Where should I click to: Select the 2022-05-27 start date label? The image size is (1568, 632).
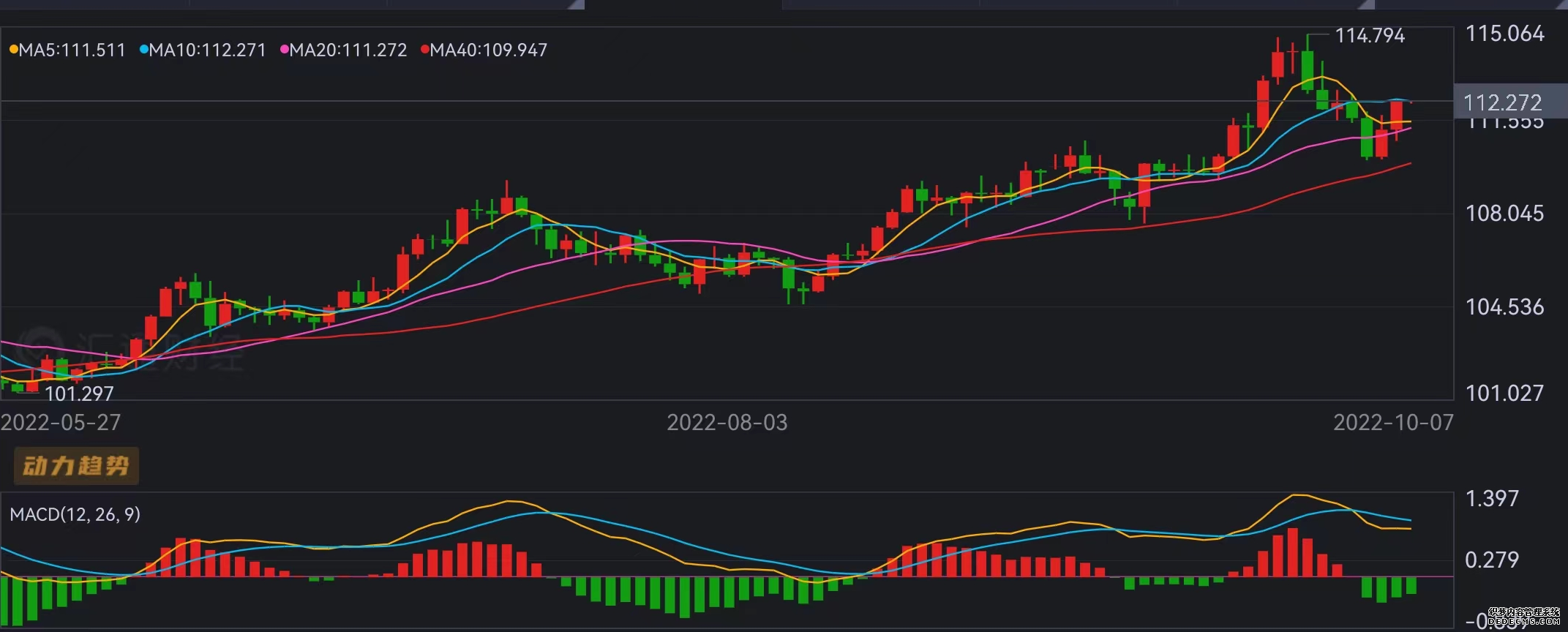click(x=61, y=422)
